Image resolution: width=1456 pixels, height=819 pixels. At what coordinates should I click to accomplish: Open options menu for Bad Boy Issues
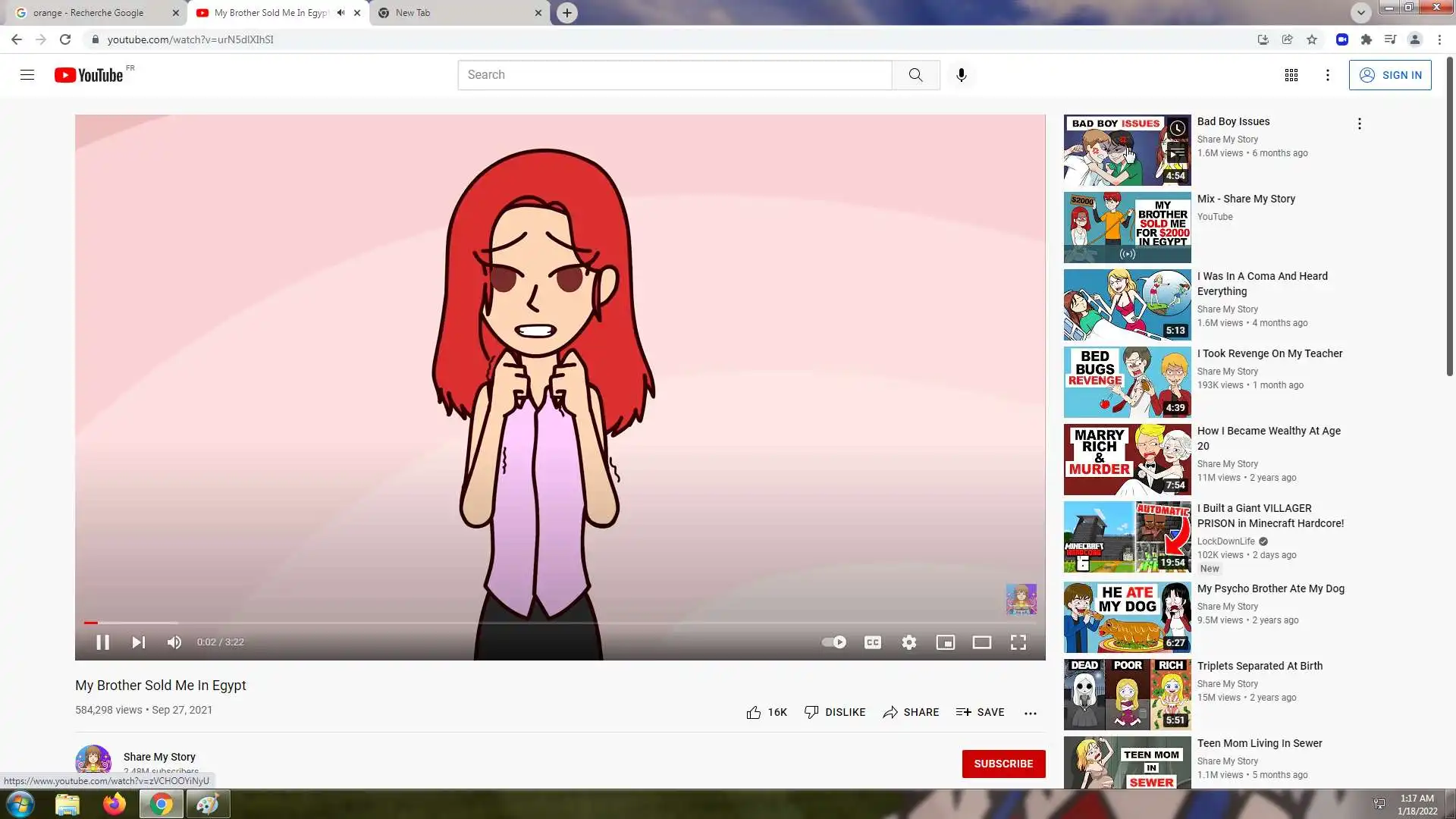pos(1359,124)
